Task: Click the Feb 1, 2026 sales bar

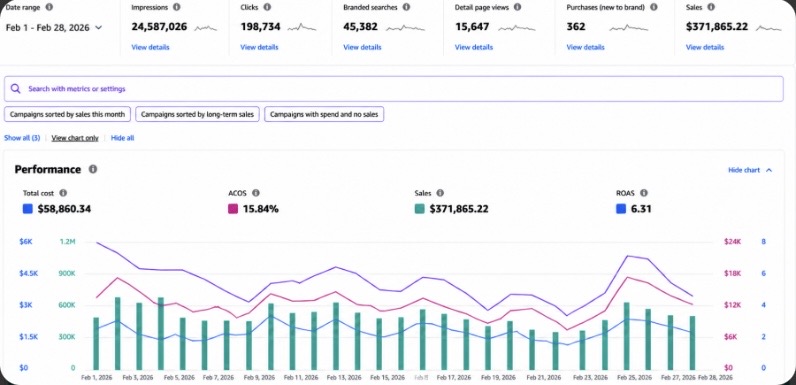Action: 96,343
